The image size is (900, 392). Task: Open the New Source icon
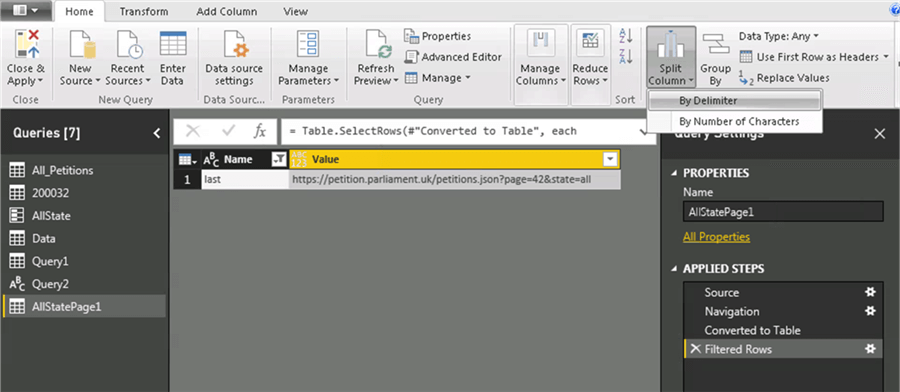(x=81, y=44)
